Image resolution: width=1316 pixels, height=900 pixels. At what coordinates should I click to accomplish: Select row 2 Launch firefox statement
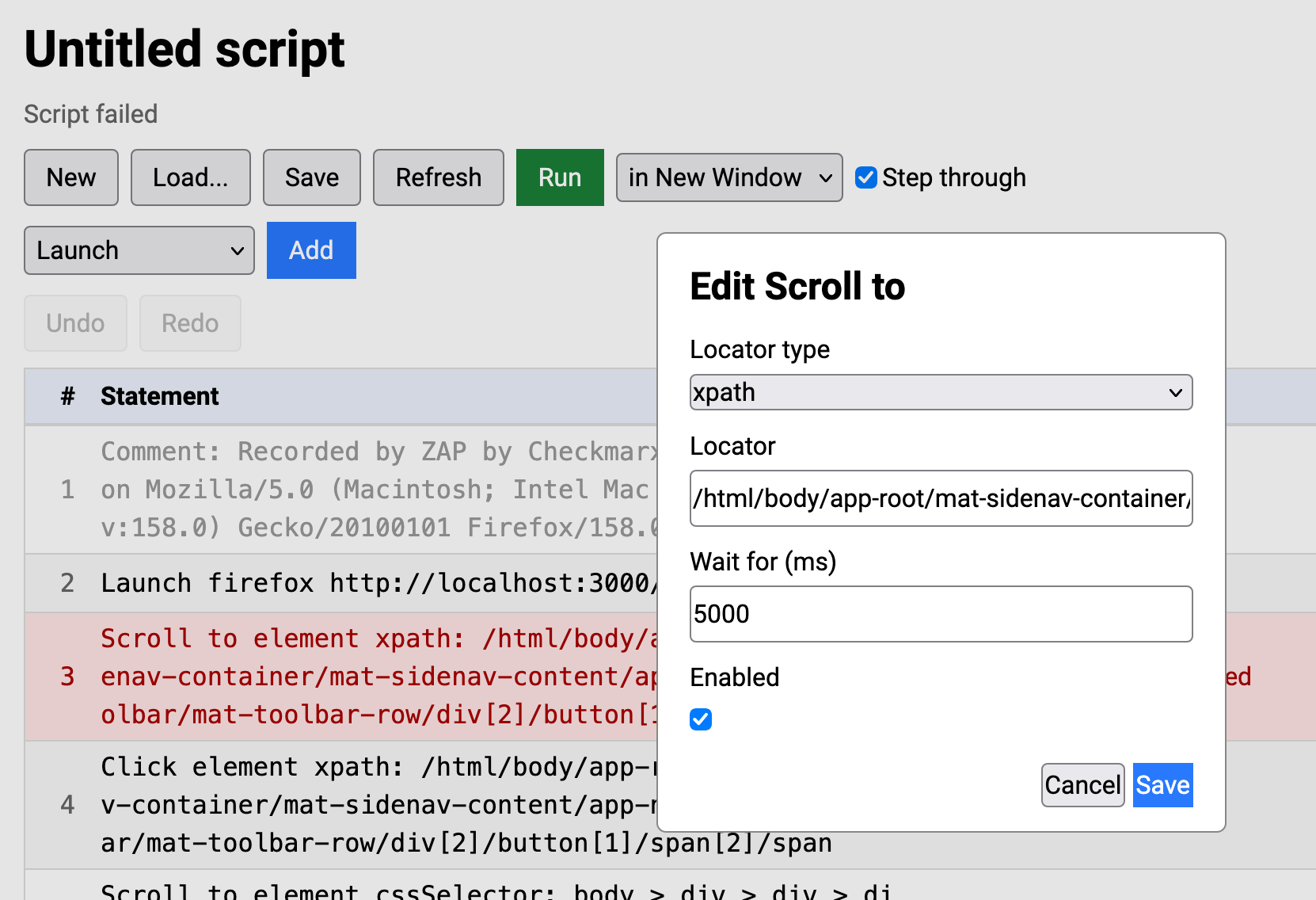340,583
